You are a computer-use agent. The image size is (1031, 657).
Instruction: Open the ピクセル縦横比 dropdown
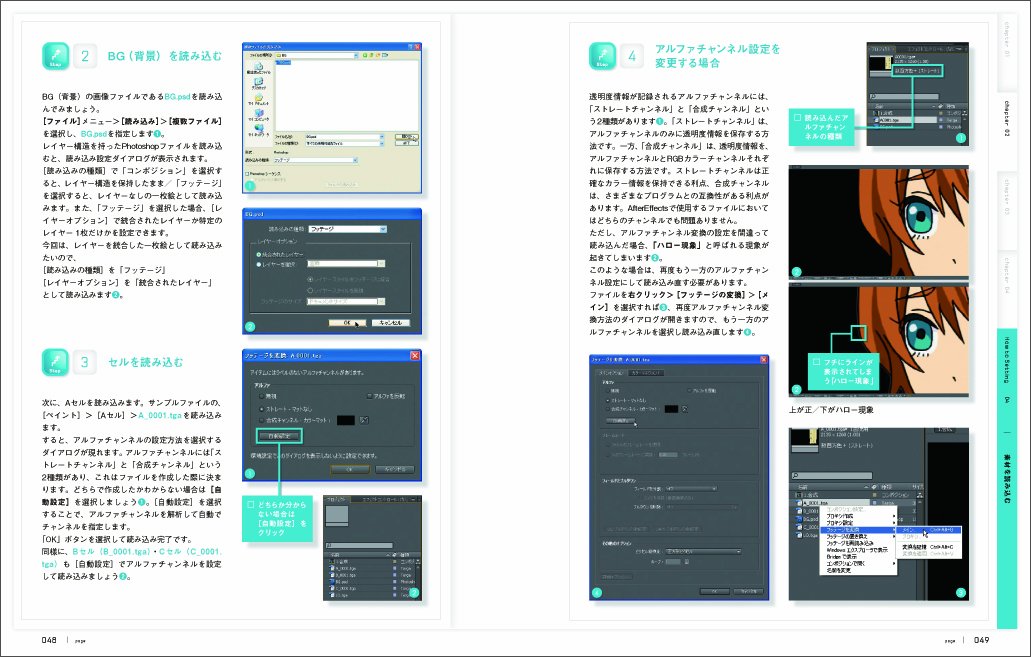[x=704, y=551]
